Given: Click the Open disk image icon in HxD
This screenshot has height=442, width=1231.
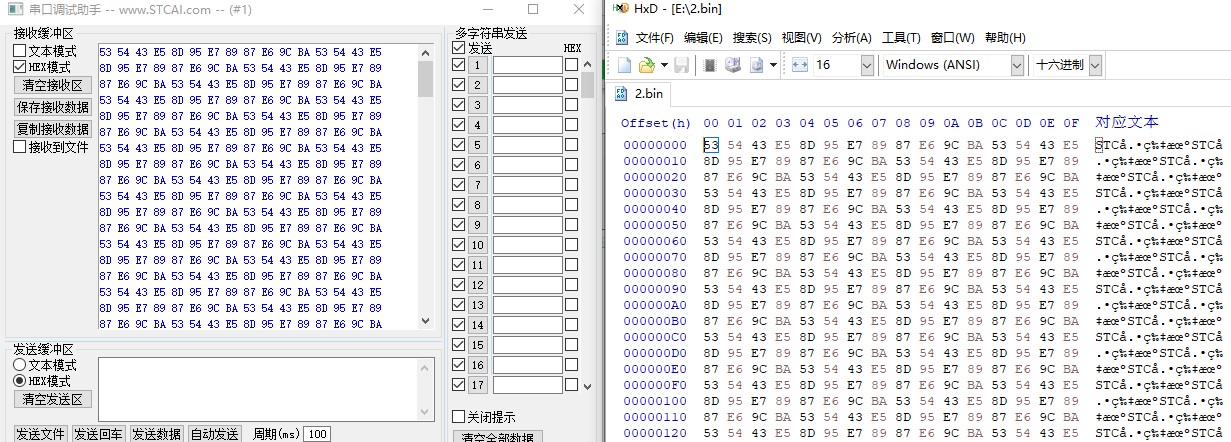Looking at the screenshot, I should click(x=756, y=65).
